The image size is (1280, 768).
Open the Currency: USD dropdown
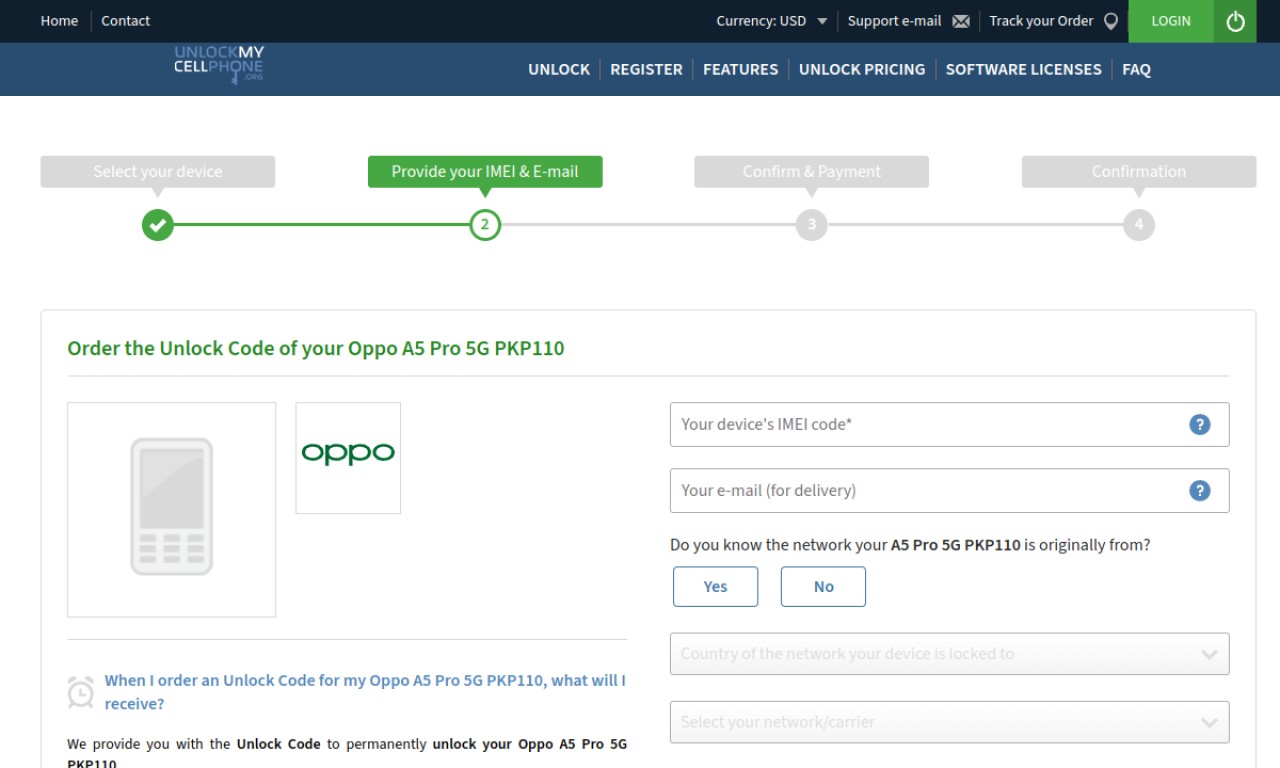click(771, 21)
